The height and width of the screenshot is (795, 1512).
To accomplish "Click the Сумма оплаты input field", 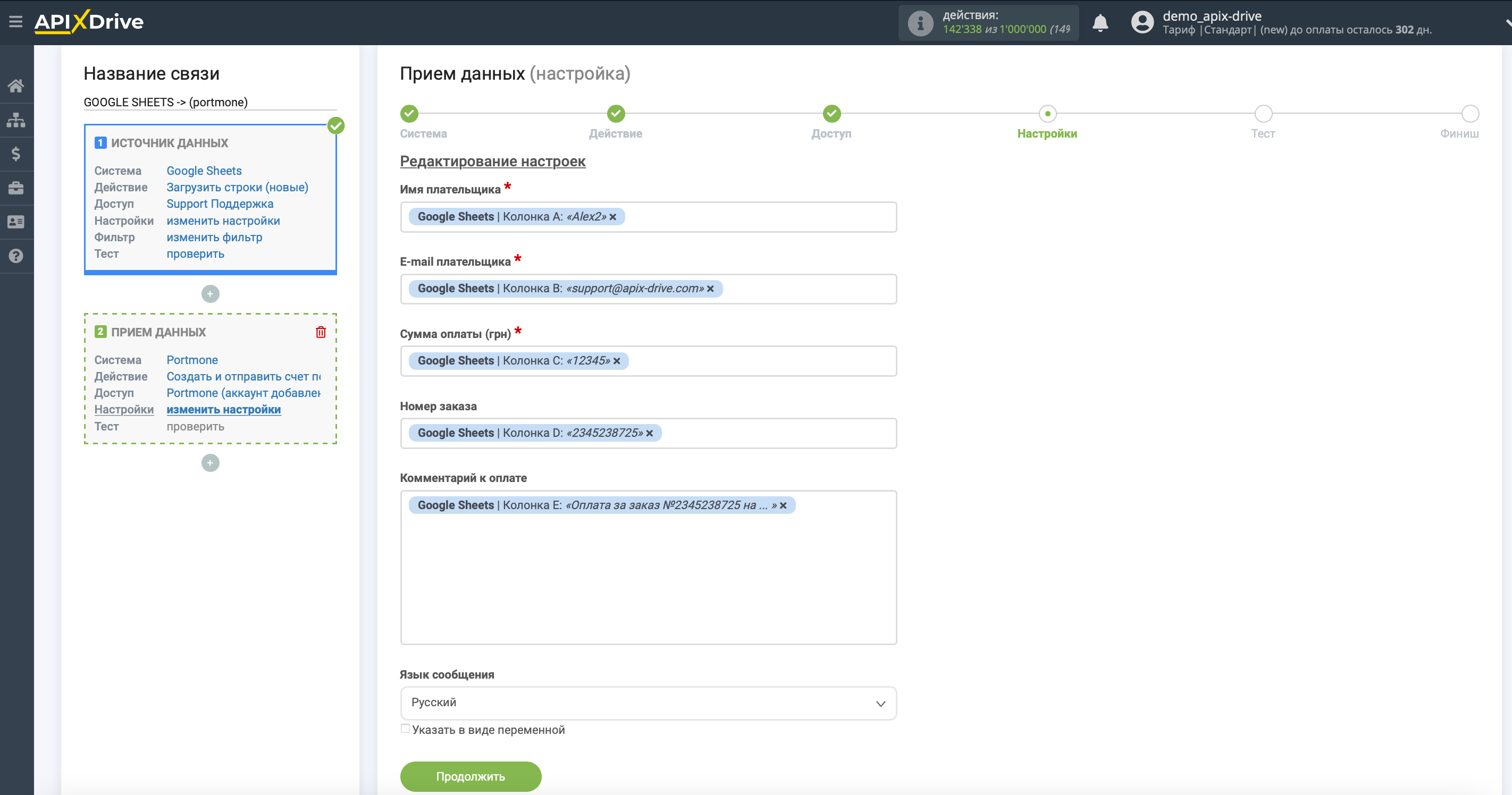I will (648, 361).
